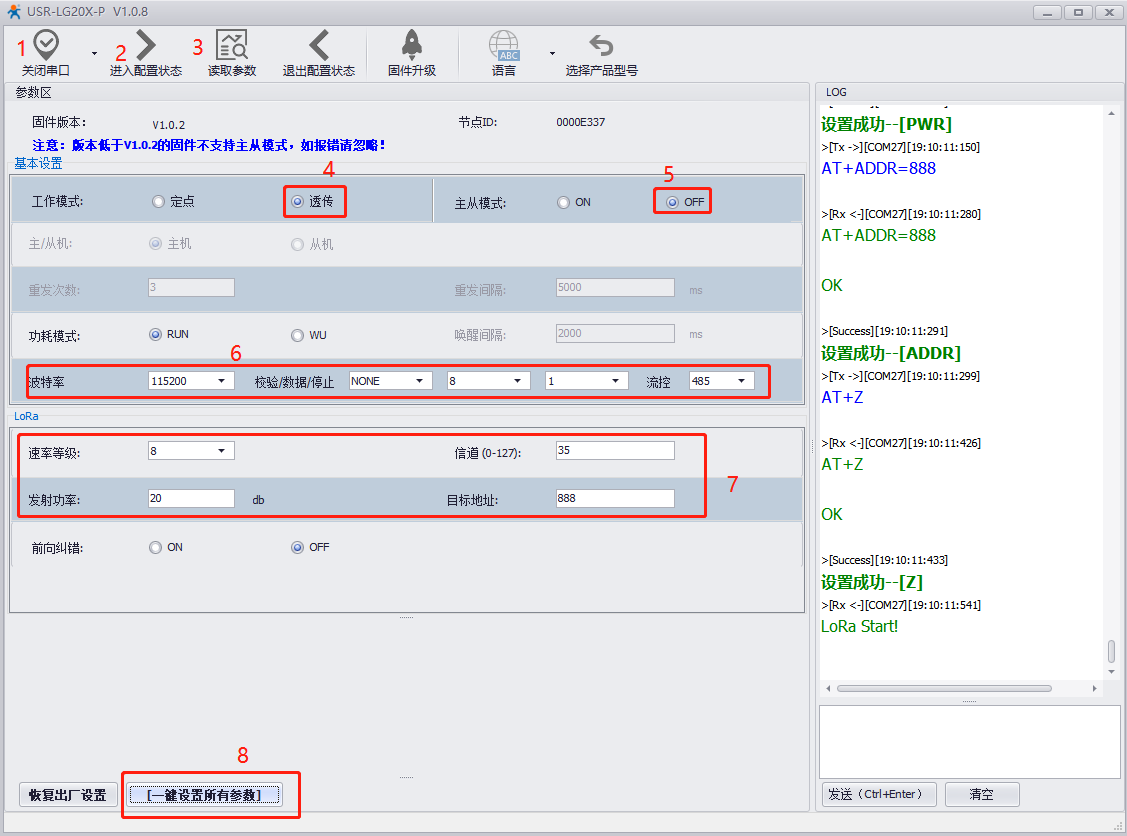Turn master-slave mode (主从模式) ON

click(x=564, y=202)
